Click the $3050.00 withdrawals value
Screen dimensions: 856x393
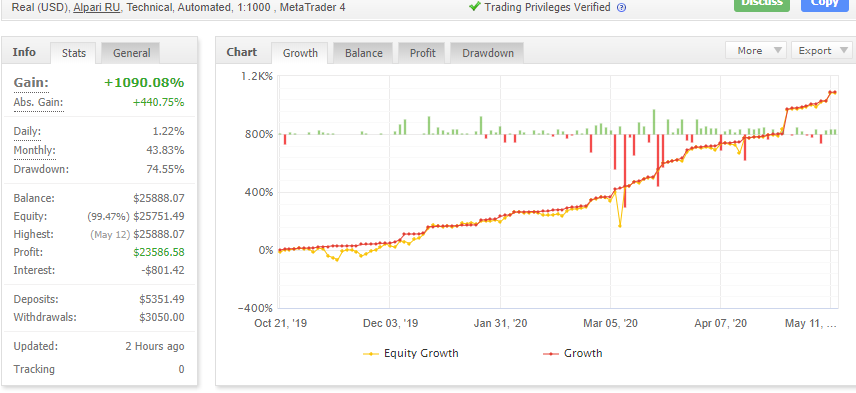pos(162,317)
